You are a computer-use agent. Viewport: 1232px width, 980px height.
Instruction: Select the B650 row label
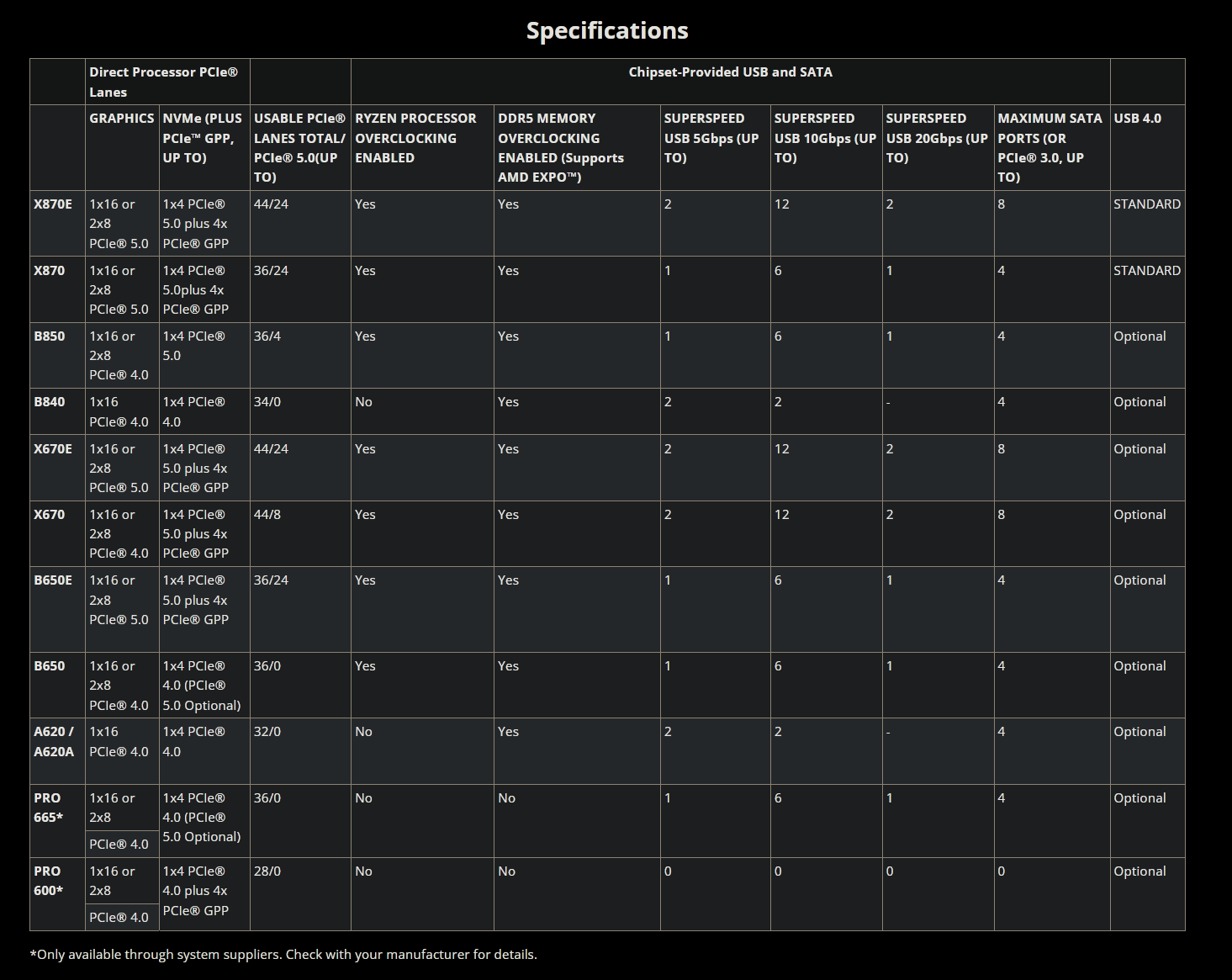point(49,666)
